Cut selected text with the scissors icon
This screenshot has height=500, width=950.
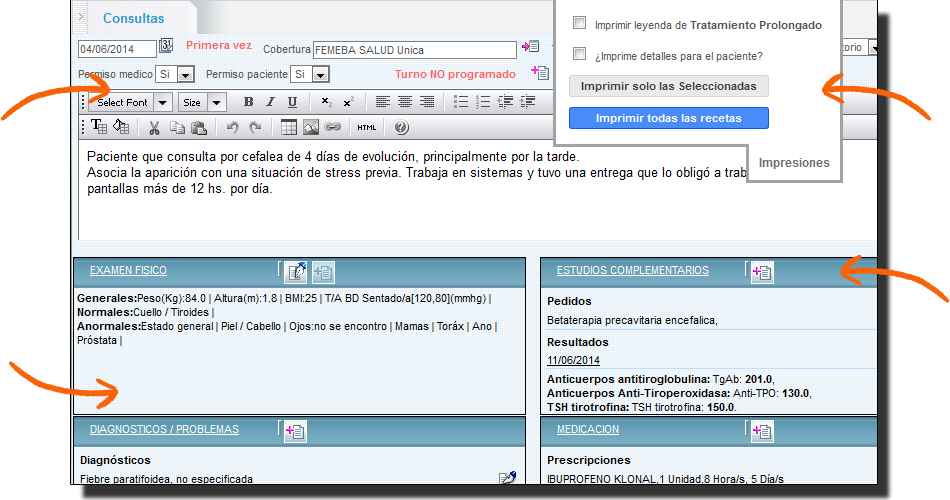point(154,127)
